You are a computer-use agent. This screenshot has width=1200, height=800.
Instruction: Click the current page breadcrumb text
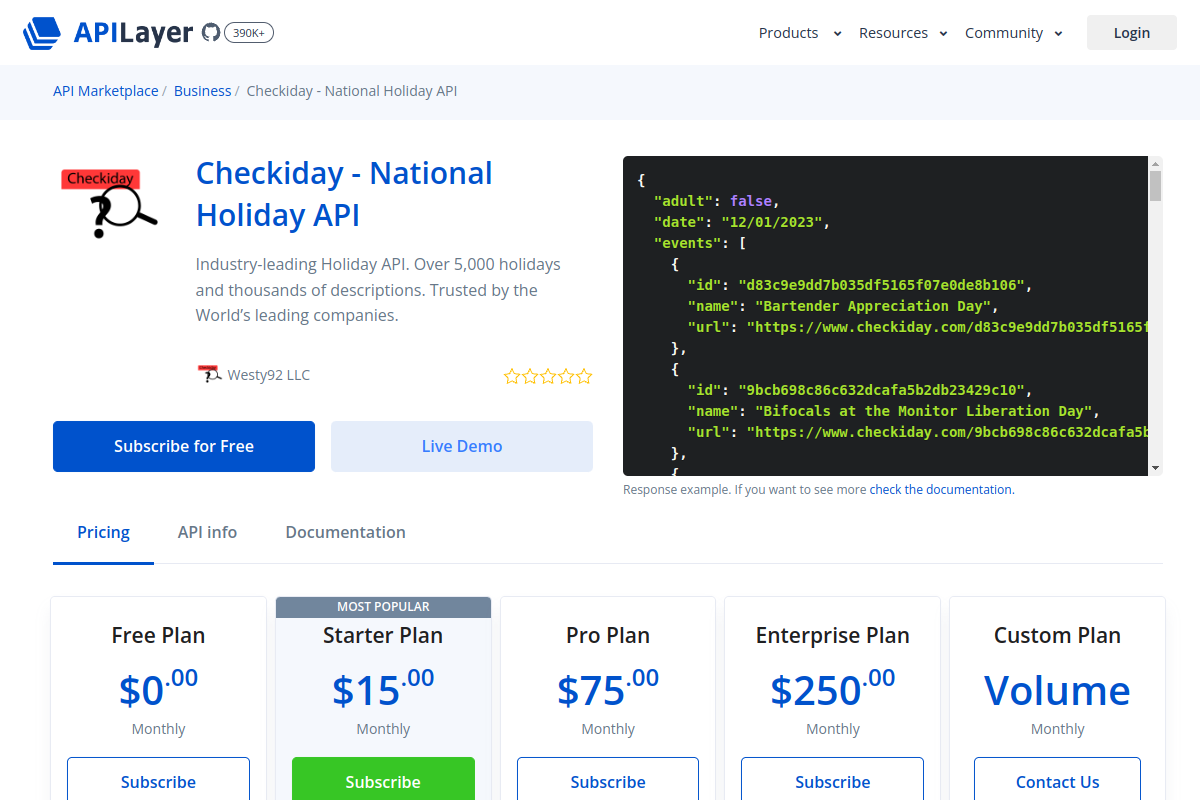click(352, 91)
